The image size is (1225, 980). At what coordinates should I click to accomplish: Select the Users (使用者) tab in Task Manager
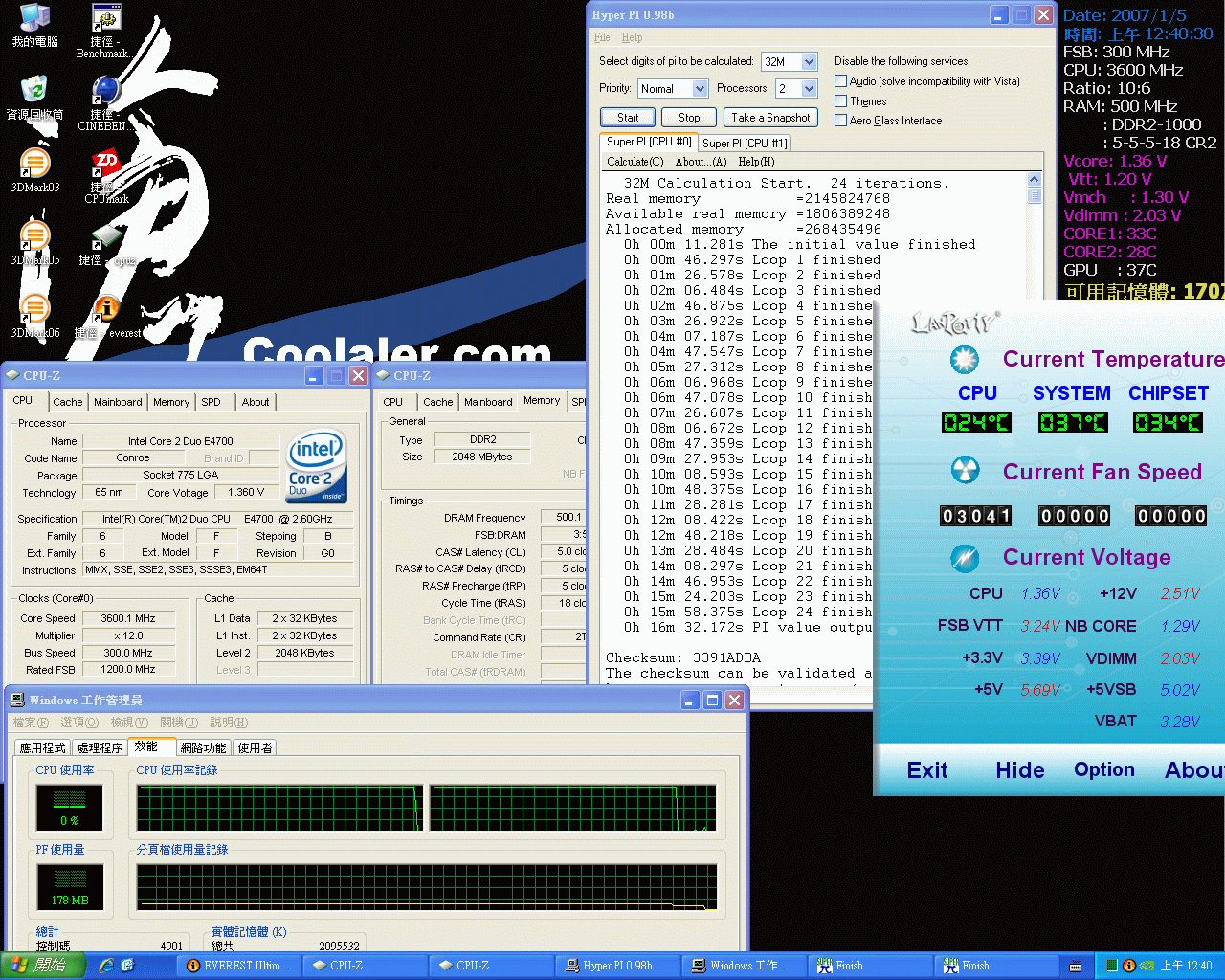[255, 747]
